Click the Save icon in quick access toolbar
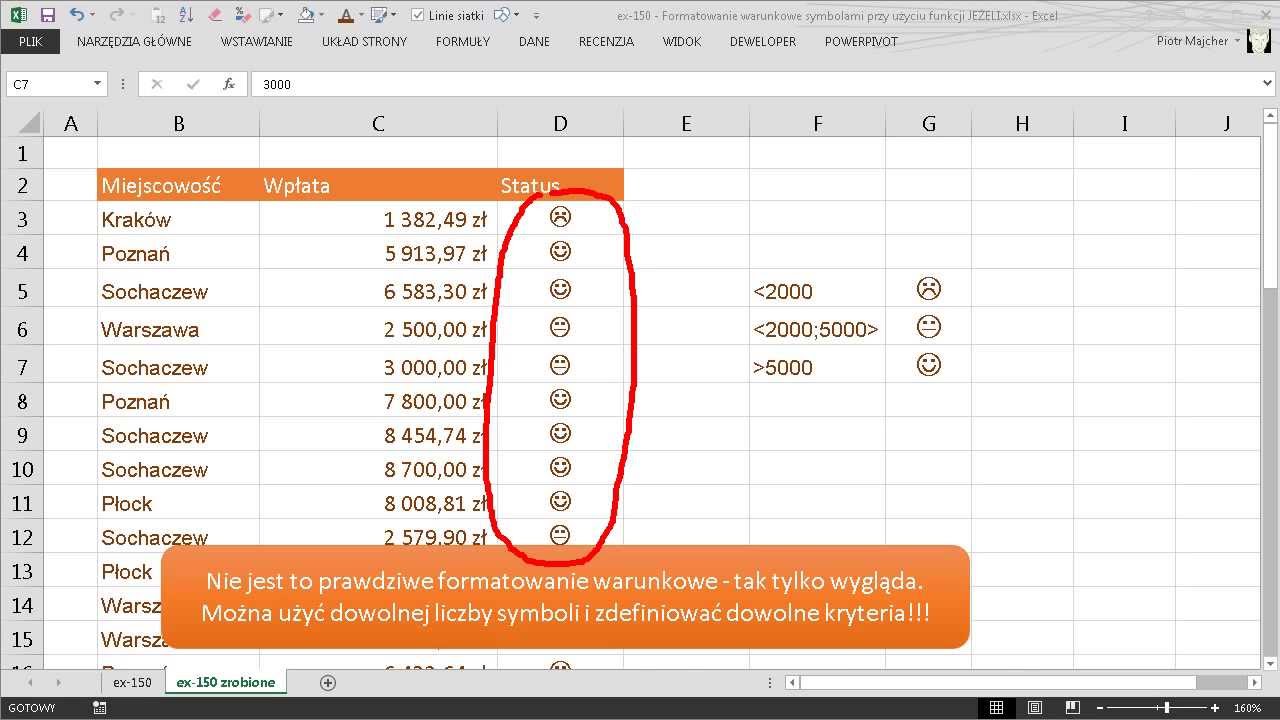 coord(47,15)
